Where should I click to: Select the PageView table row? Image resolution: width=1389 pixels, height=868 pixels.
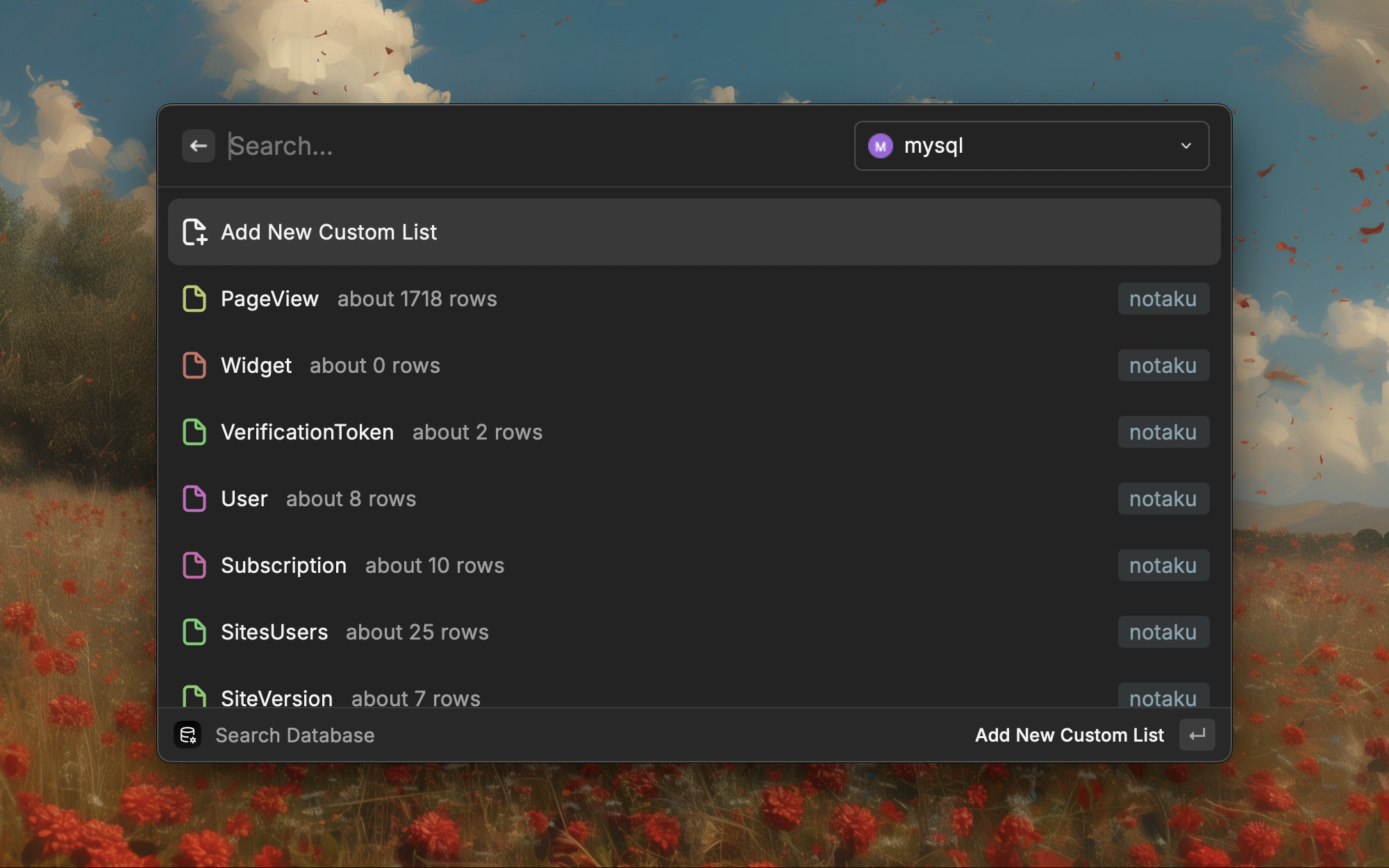(x=694, y=298)
